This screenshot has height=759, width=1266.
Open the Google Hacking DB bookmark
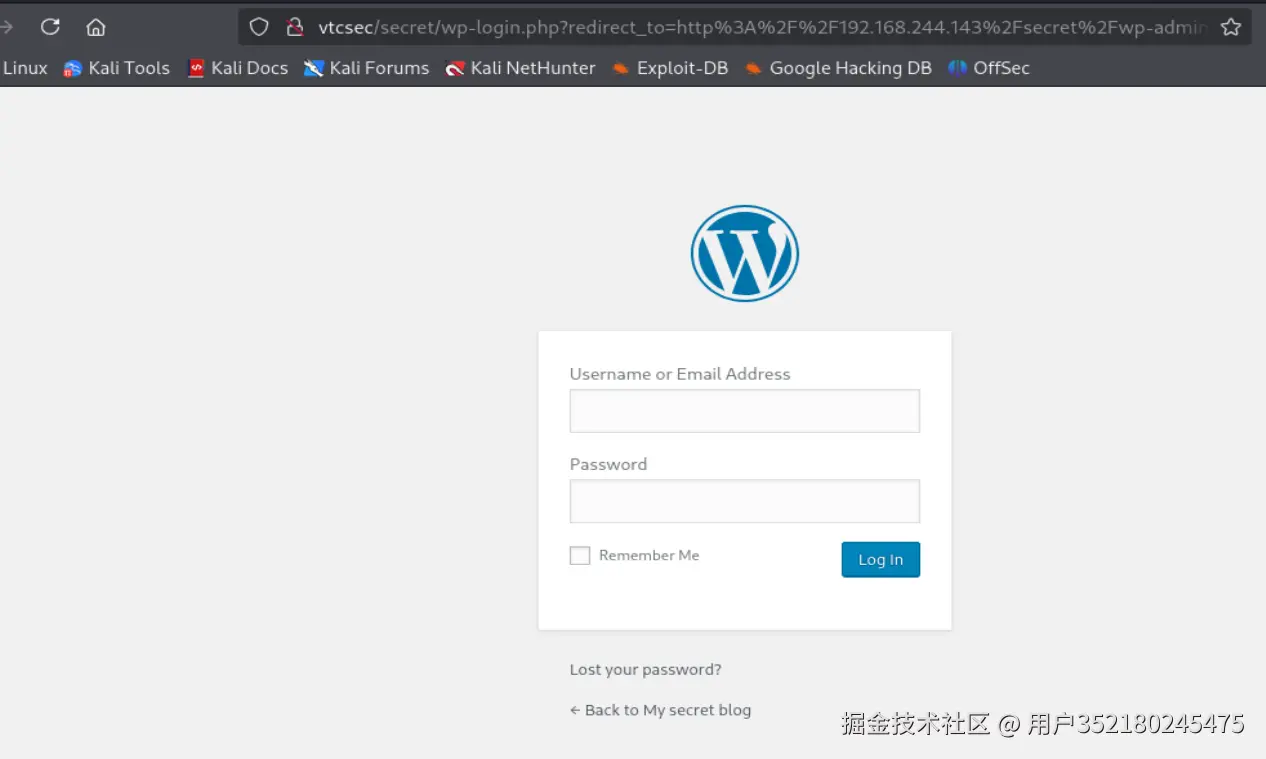click(838, 68)
